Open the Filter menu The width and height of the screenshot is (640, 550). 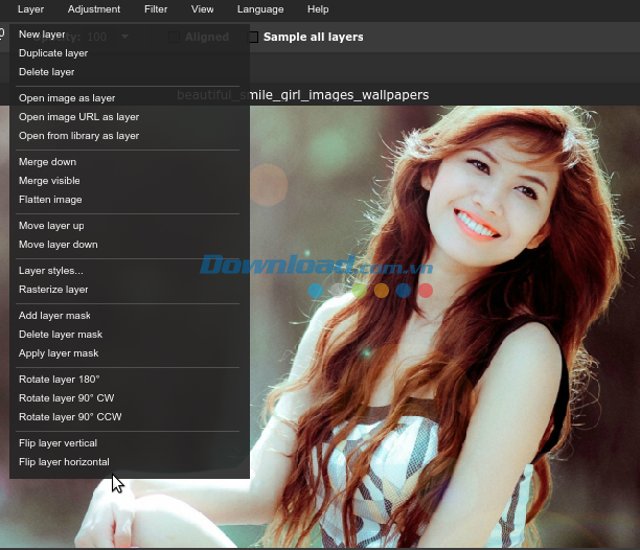tap(156, 9)
